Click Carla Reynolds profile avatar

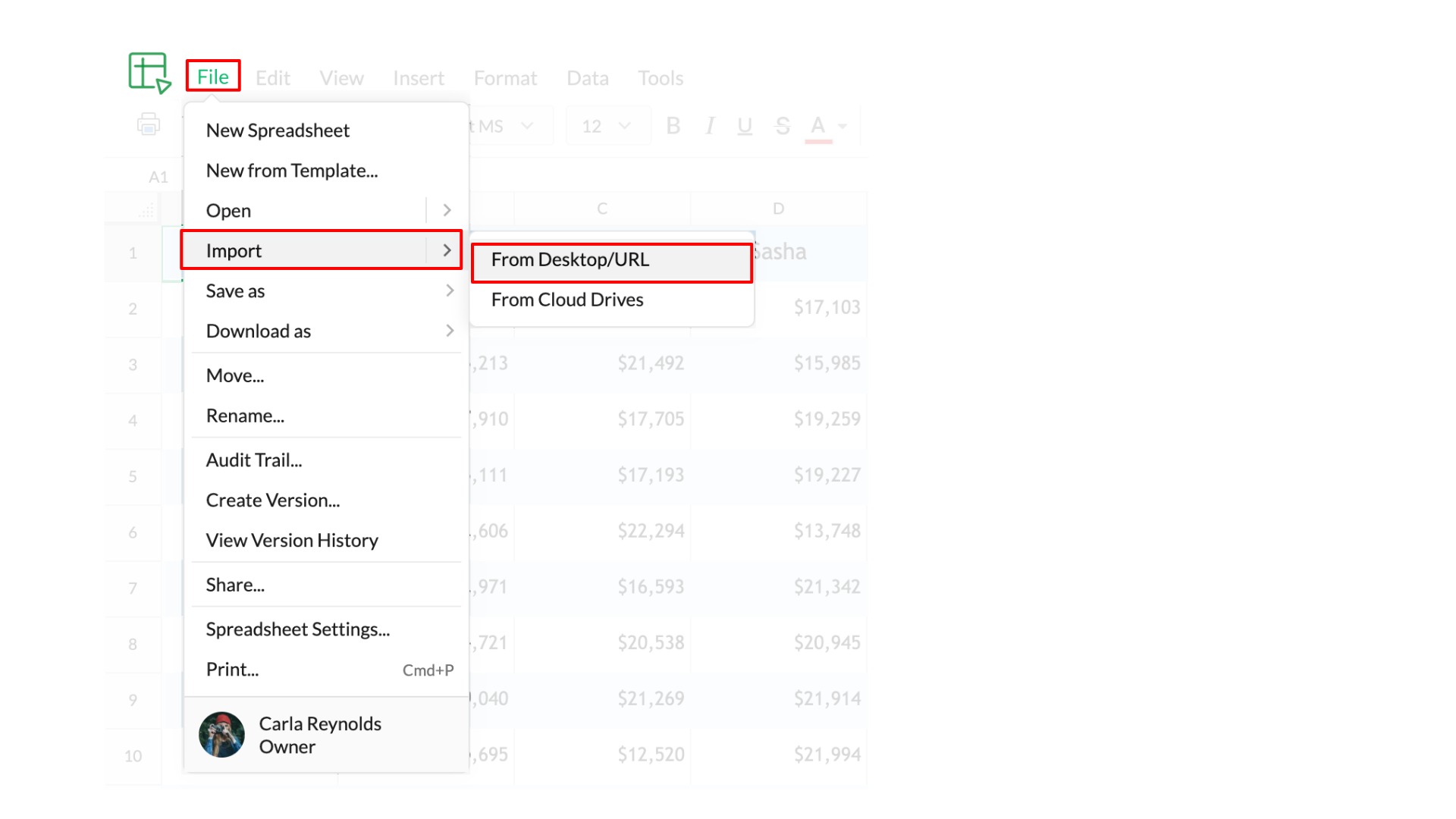click(221, 734)
